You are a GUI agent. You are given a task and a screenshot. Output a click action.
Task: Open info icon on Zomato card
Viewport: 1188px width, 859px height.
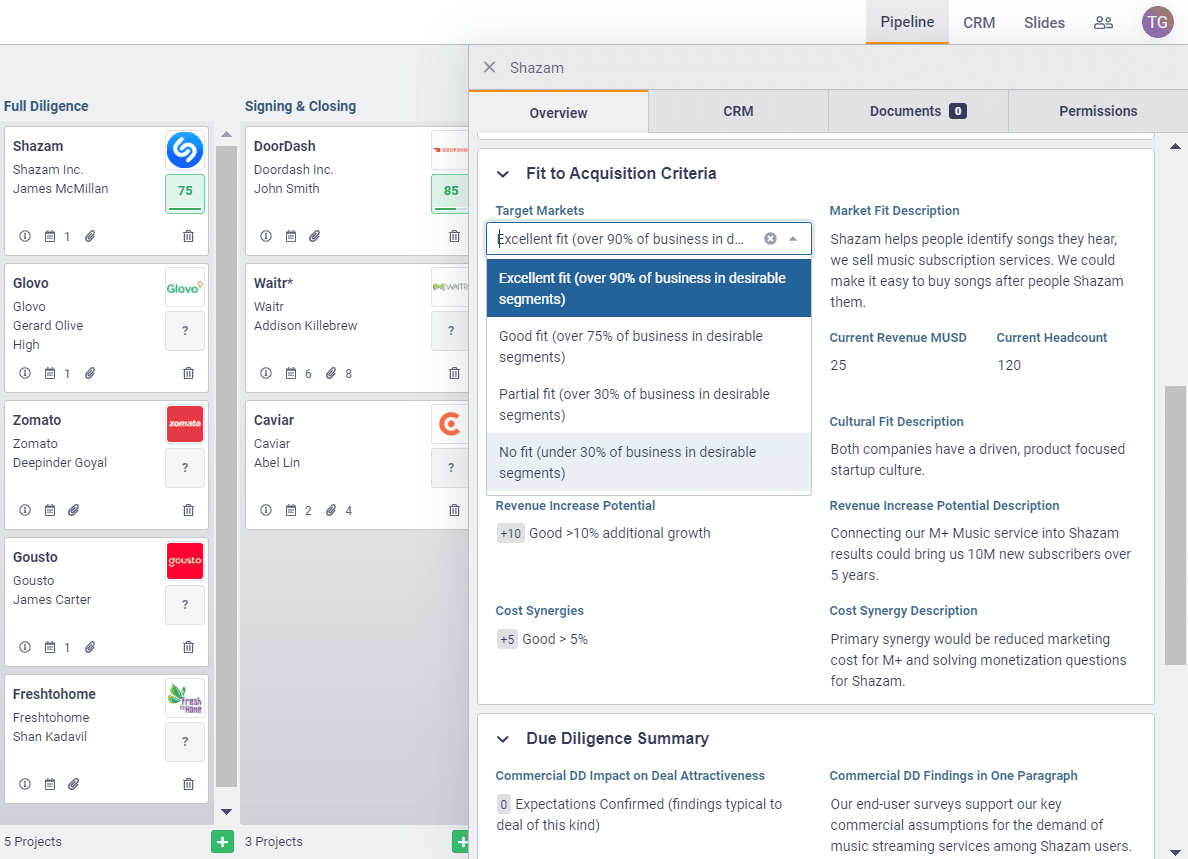[x=25, y=511]
